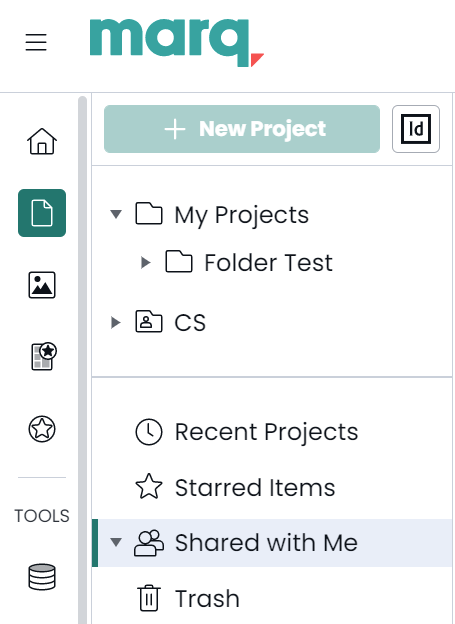Open the Brand star-circle icon
455x624 pixels.
(x=42, y=429)
